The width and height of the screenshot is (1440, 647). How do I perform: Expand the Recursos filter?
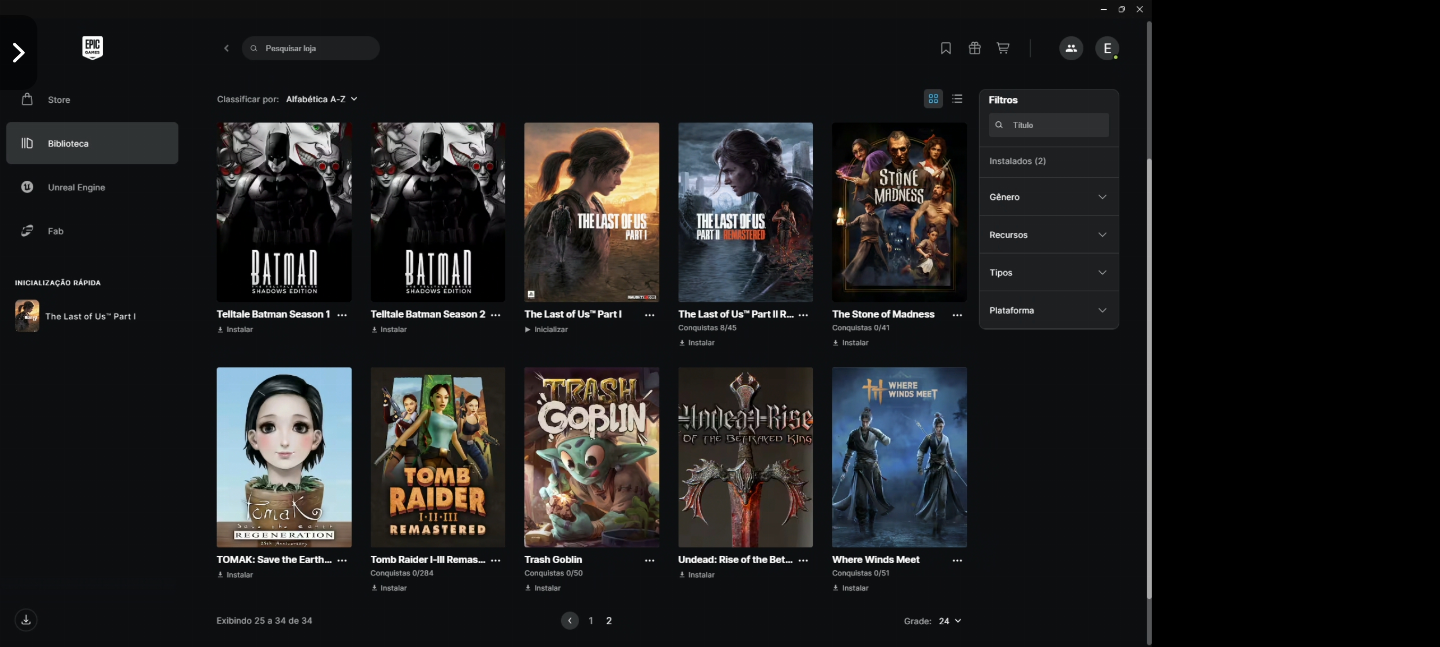point(1049,235)
